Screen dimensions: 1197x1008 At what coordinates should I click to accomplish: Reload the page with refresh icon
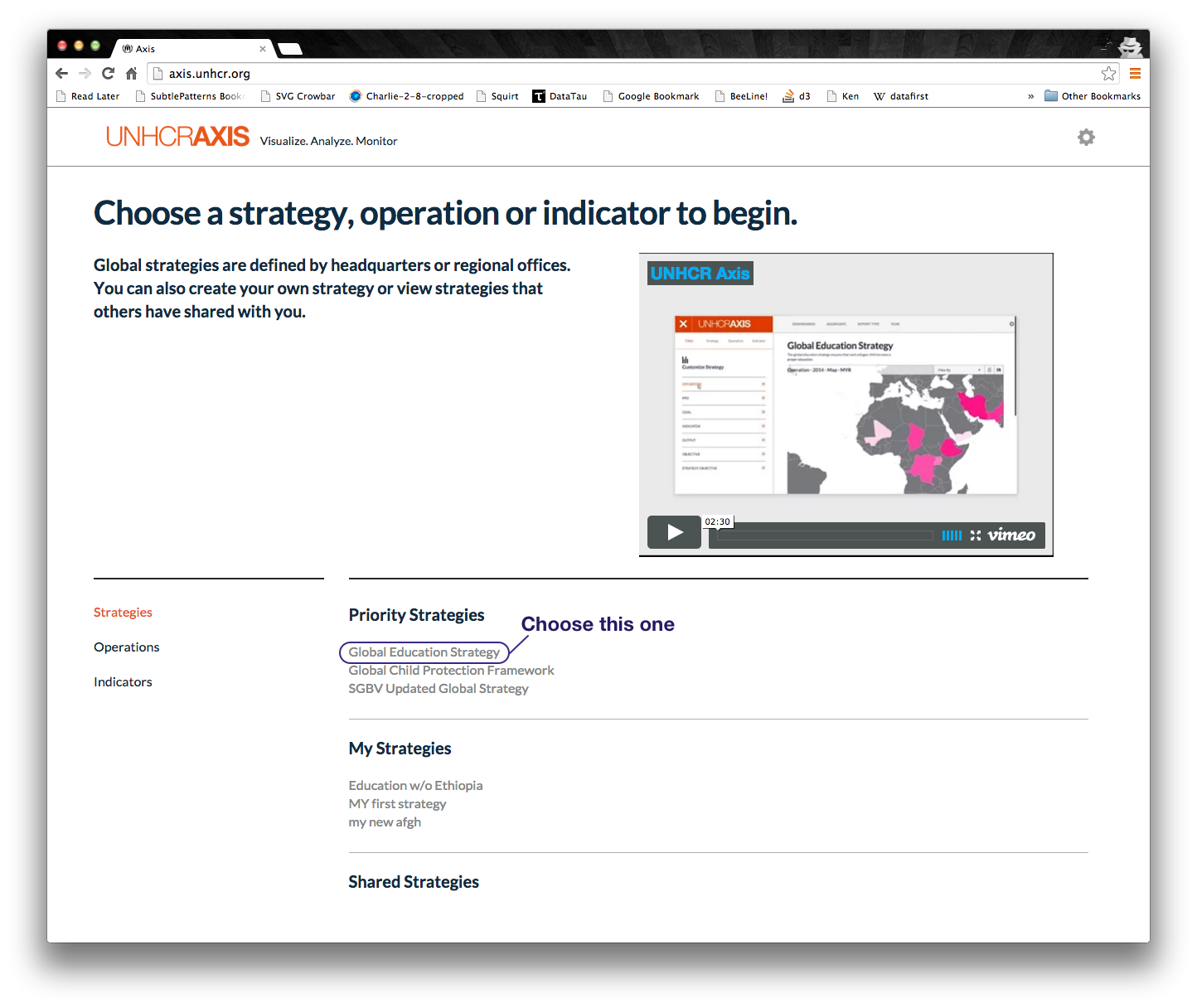pyautogui.click(x=108, y=73)
